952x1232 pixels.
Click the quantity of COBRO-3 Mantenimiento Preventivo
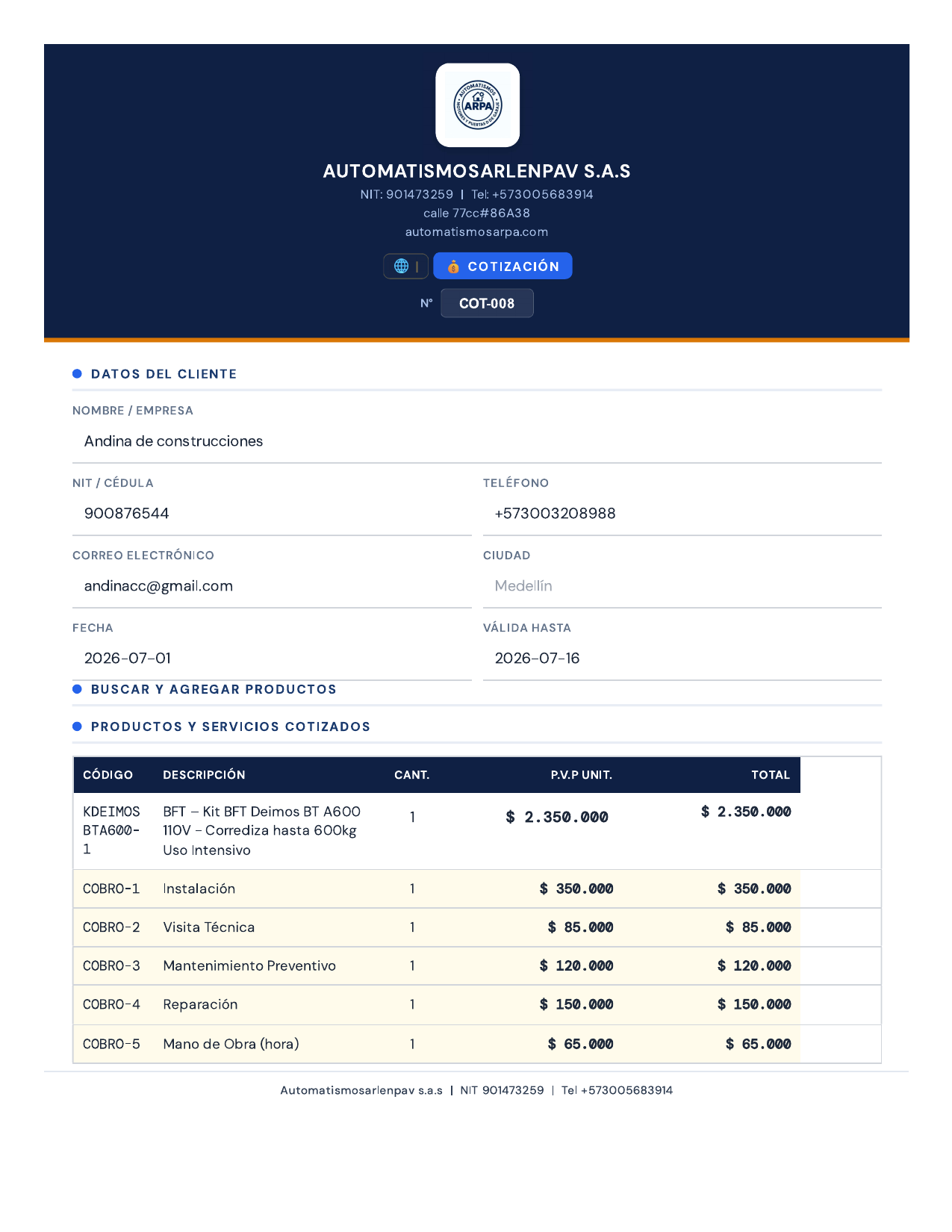pos(412,965)
